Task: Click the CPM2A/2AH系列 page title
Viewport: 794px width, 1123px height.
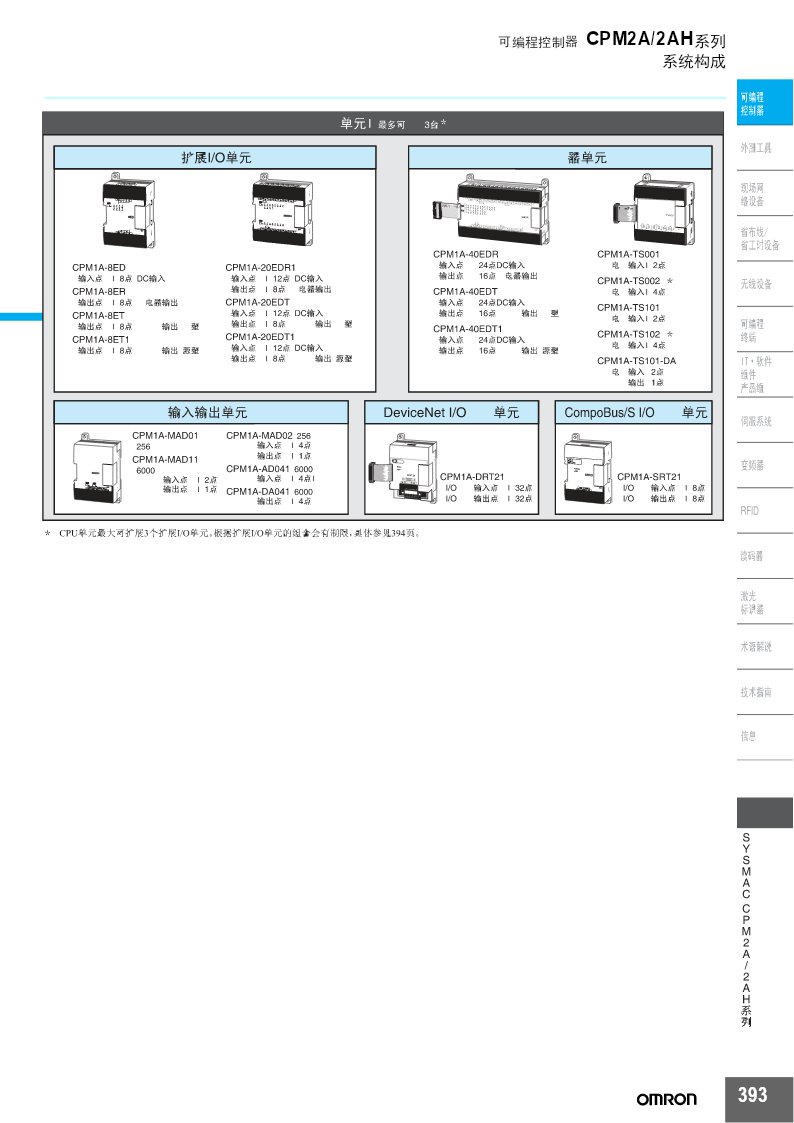Action: click(656, 39)
